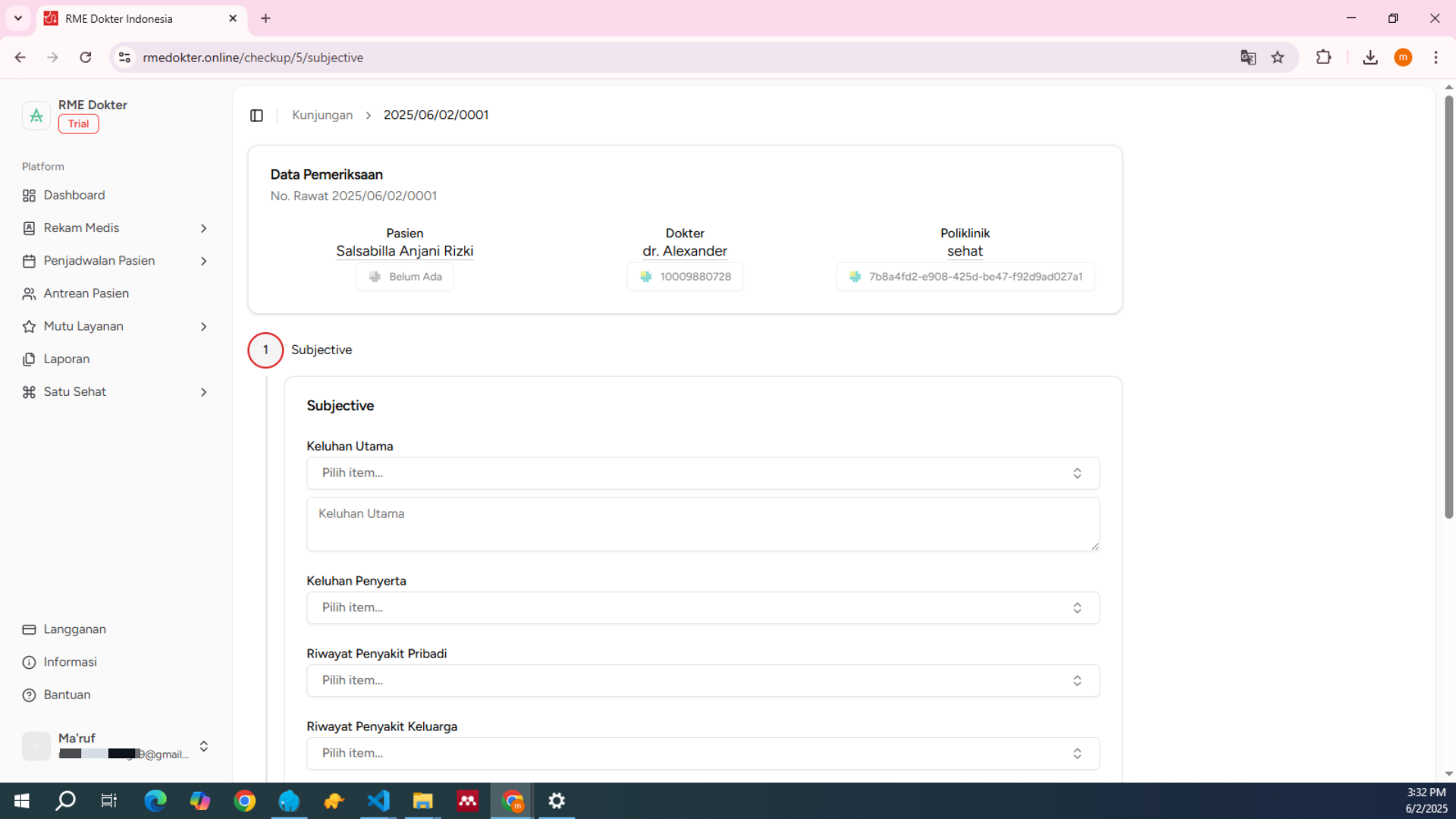
Task: Toggle the sidebar panel icon
Action: click(x=256, y=115)
